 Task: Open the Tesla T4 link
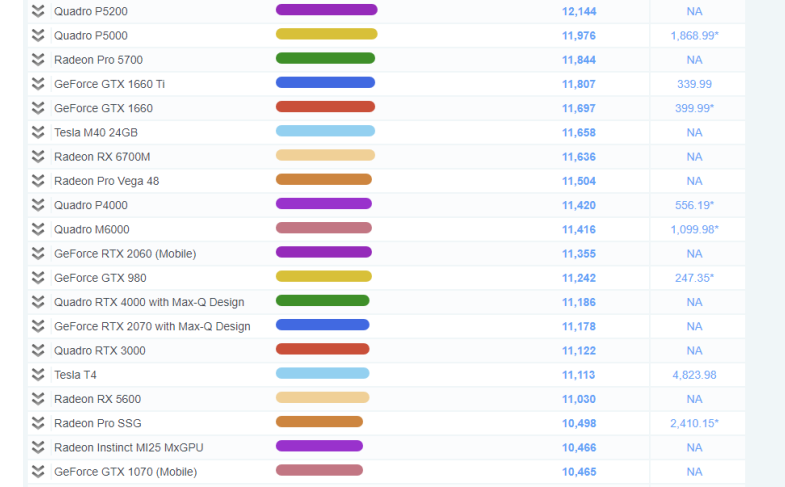click(x=75, y=375)
